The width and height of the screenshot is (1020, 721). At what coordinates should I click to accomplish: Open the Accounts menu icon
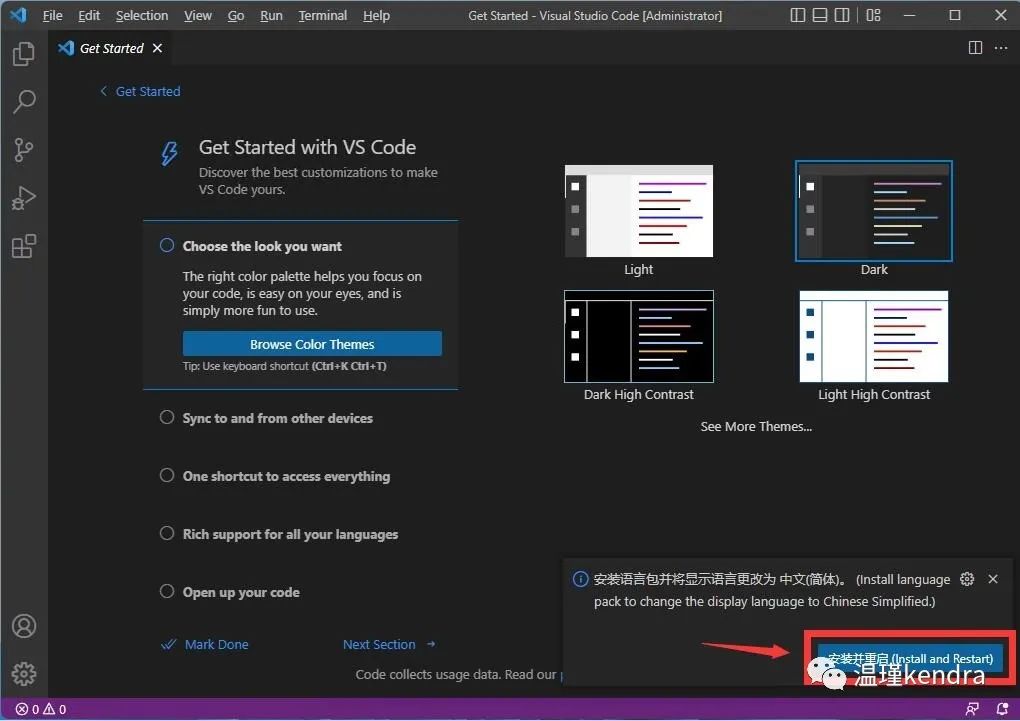24,626
